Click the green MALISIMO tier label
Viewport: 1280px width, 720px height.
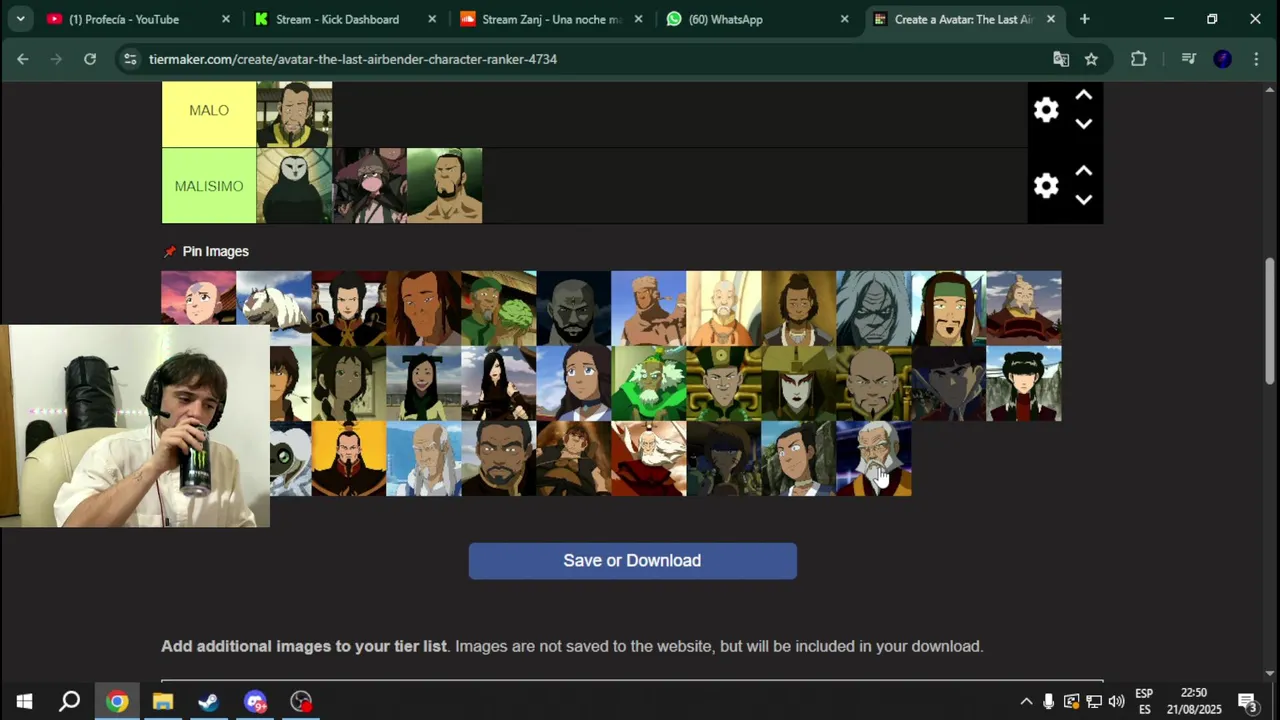pos(209,186)
